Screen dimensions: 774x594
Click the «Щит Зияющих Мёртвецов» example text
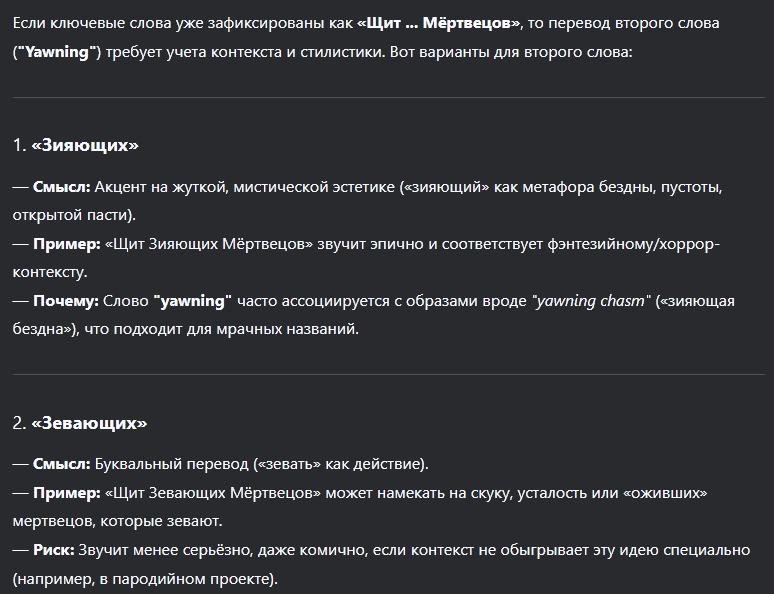(x=209, y=244)
